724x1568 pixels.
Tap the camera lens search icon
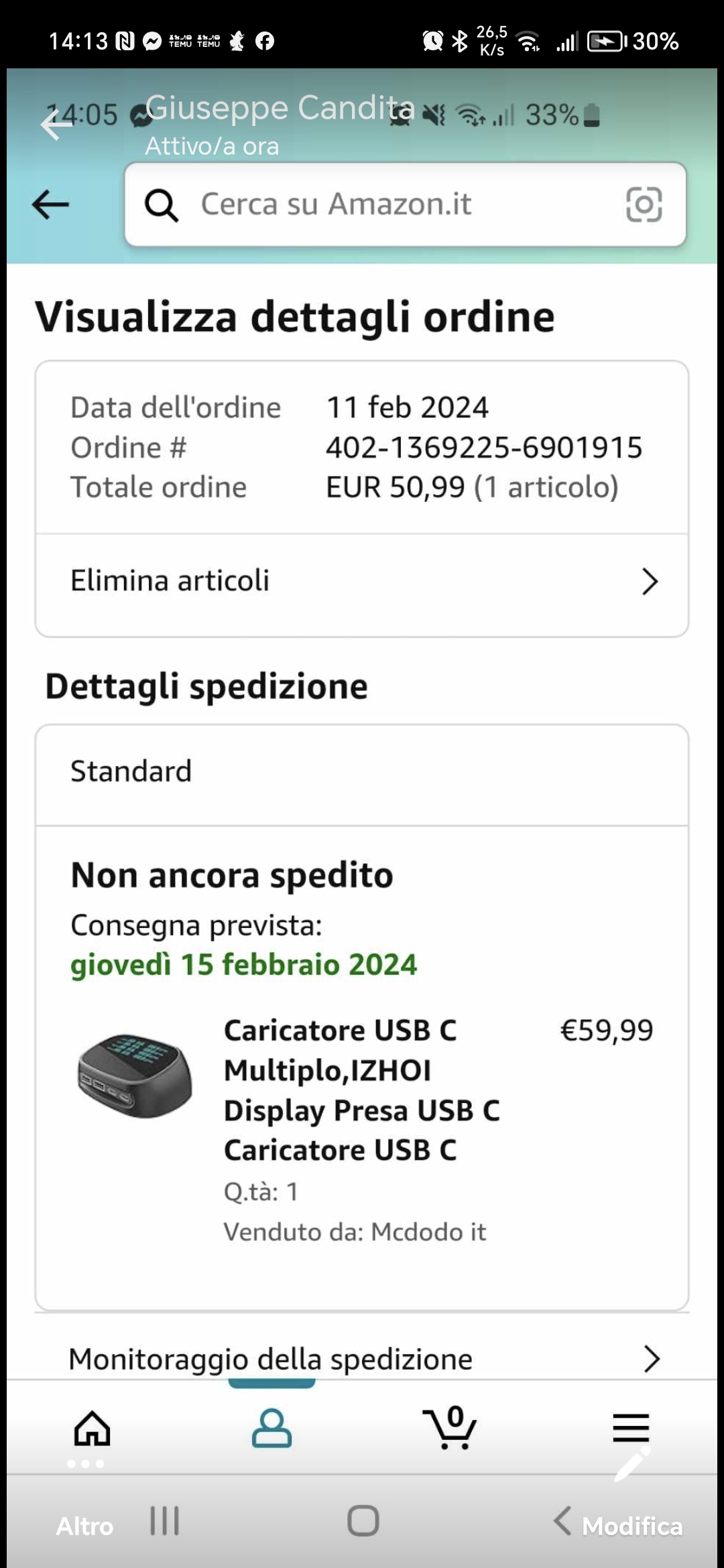(x=644, y=204)
